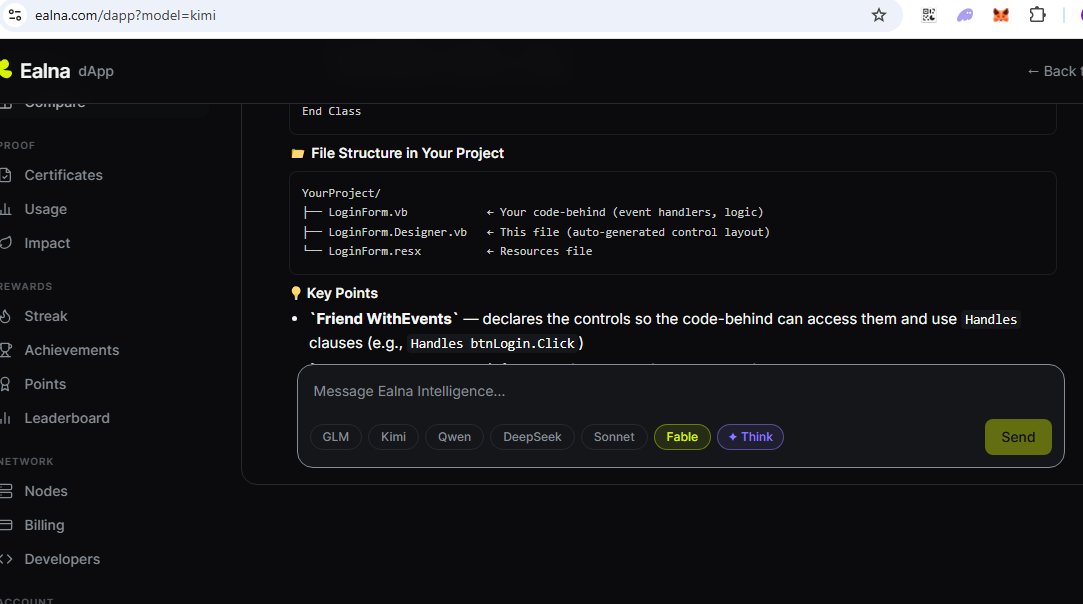Click the Ealna logo

point(36,70)
